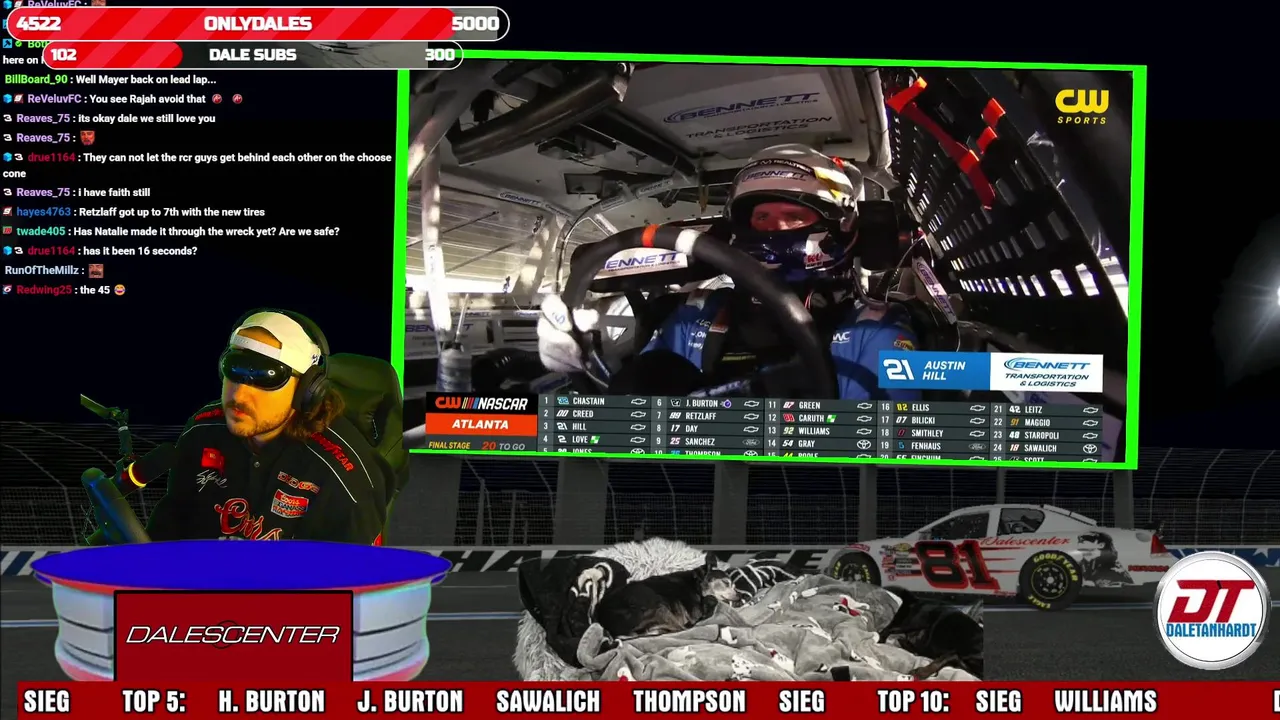Click STAROPOLI in position 23 on leaderboard
This screenshot has height=720, width=1280.
[1042, 436]
